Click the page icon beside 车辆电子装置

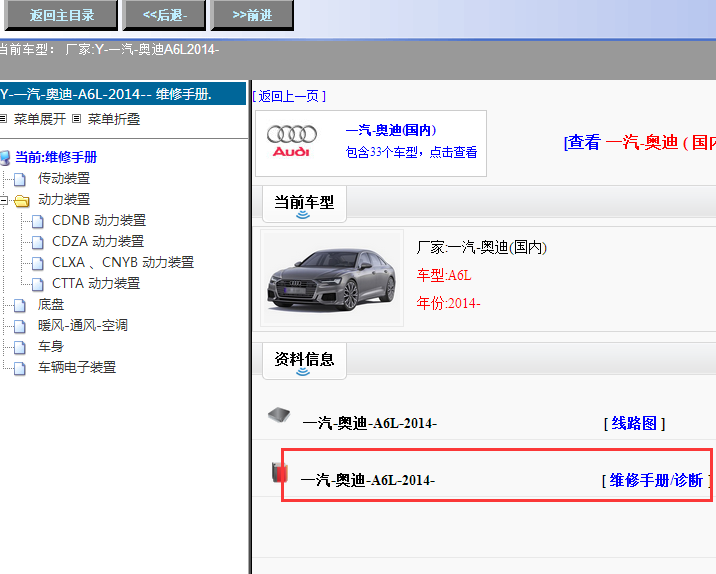click(x=20, y=369)
